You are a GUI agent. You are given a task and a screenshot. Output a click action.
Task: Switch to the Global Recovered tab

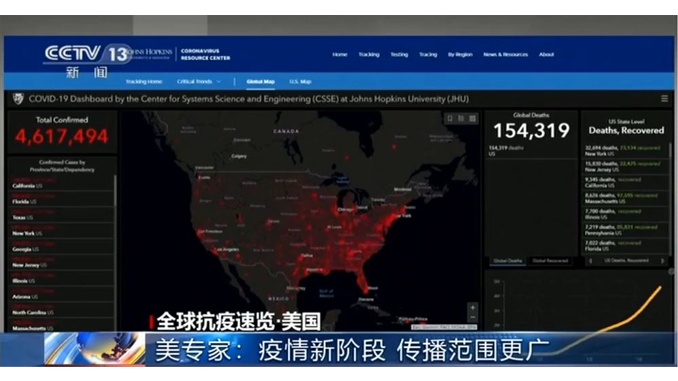(x=550, y=261)
